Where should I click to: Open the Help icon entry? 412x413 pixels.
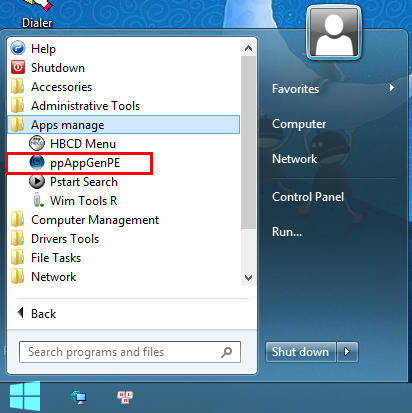(x=18, y=48)
